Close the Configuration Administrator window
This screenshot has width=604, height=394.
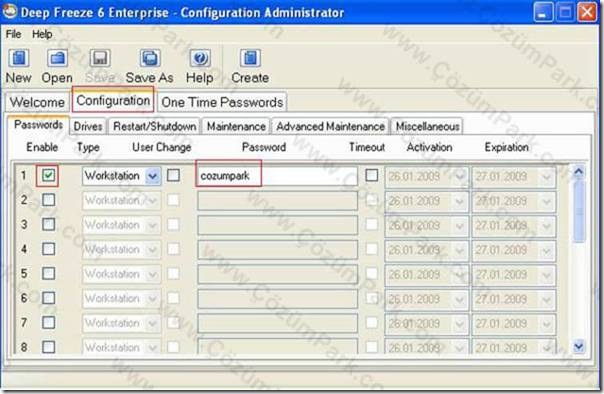click(x=587, y=12)
